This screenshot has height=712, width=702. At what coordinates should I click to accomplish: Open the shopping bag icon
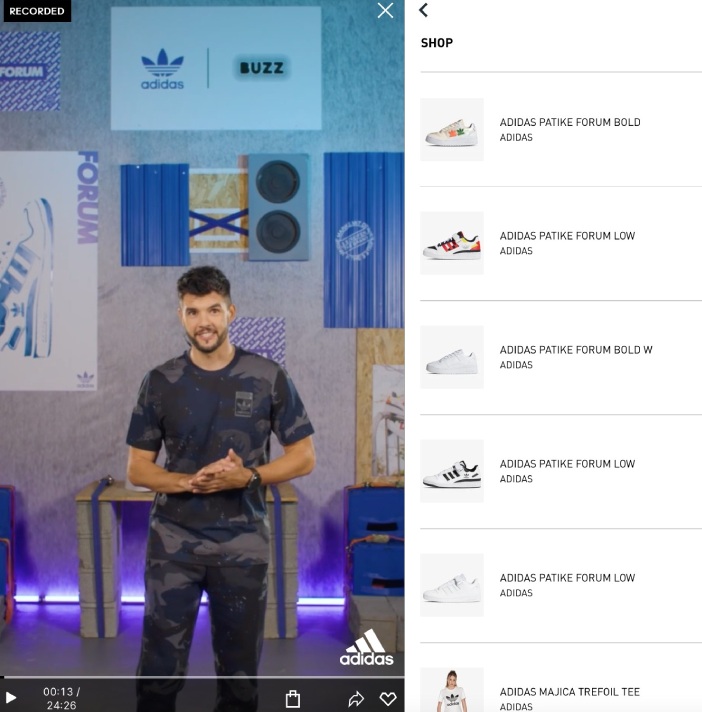coord(293,698)
